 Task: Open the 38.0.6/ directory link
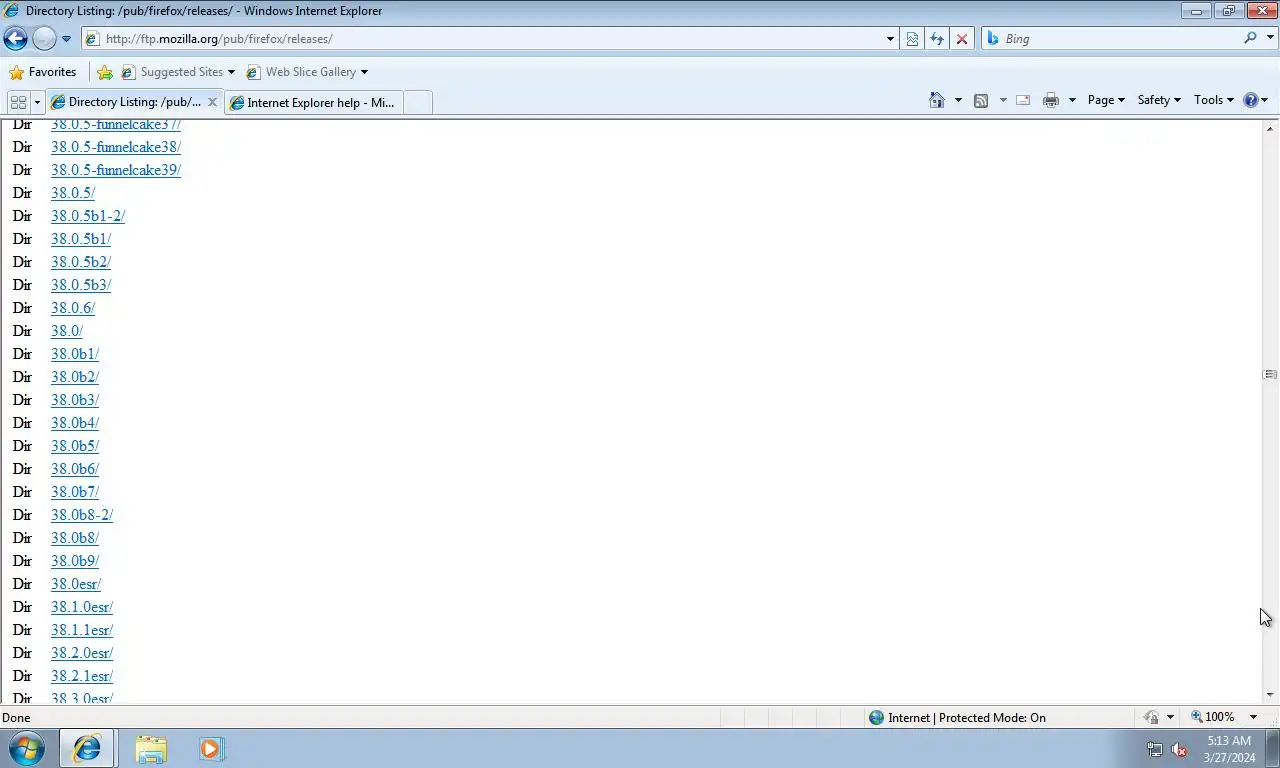(x=73, y=308)
